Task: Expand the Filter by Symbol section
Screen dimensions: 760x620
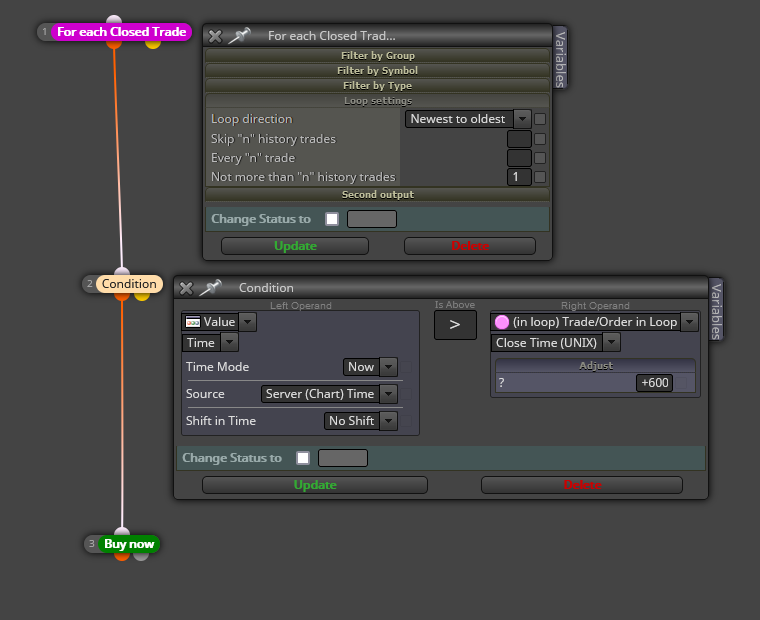Action: 377,71
